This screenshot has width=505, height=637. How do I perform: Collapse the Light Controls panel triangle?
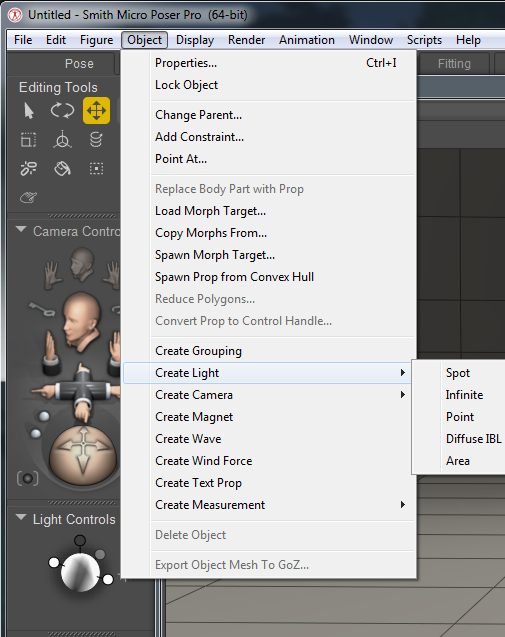point(21,518)
